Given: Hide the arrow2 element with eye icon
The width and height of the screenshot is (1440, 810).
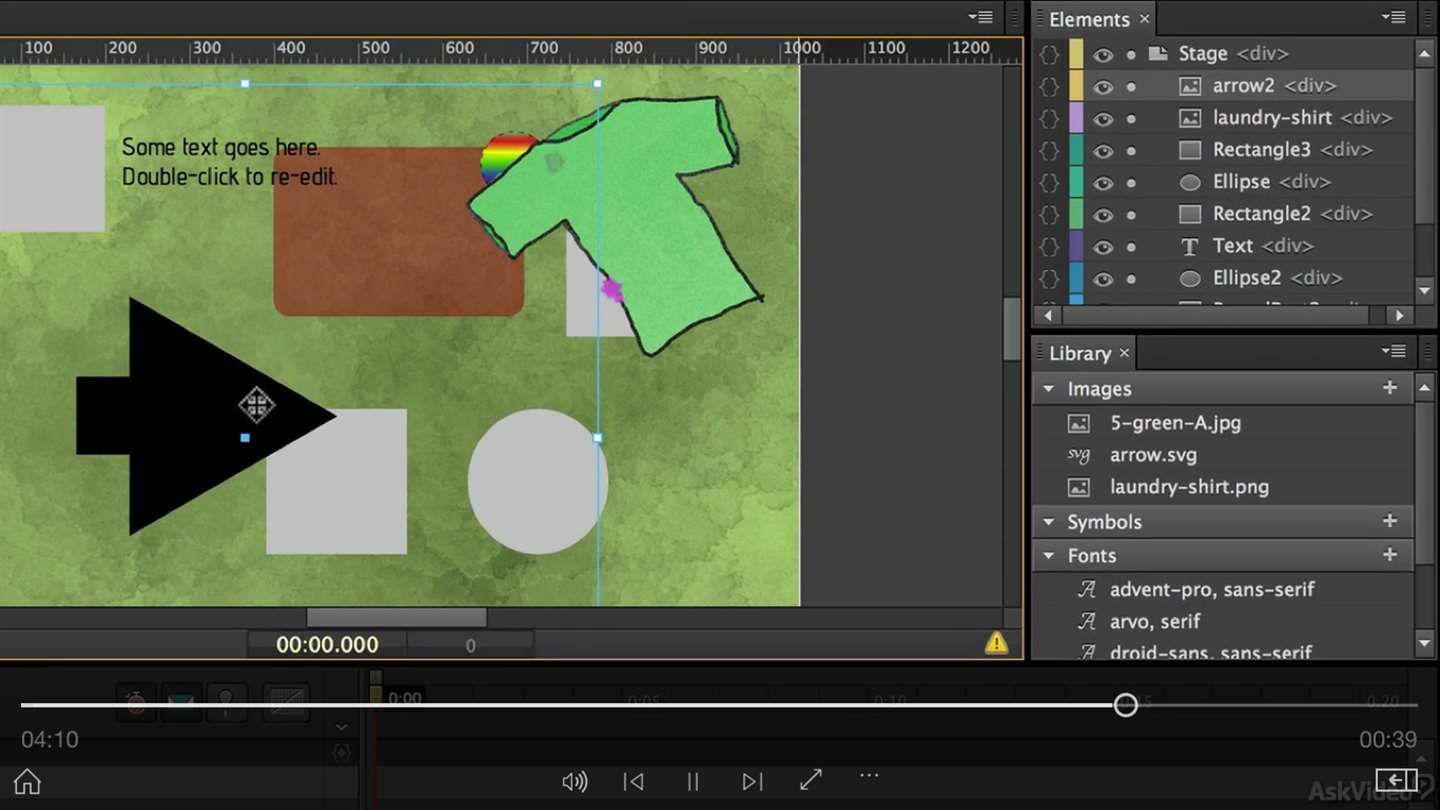Looking at the screenshot, I should tap(1102, 86).
